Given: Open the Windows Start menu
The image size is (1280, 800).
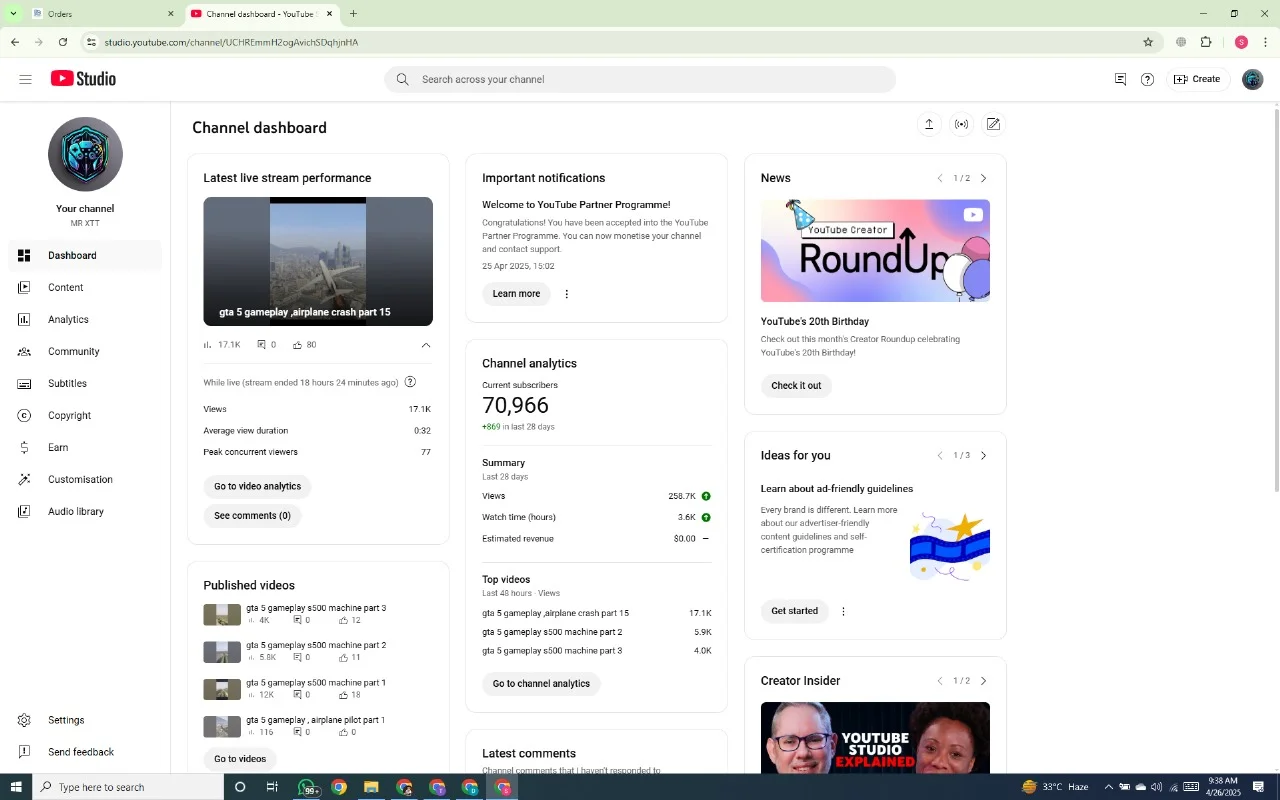Looking at the screenshot, I should point(15,787).
